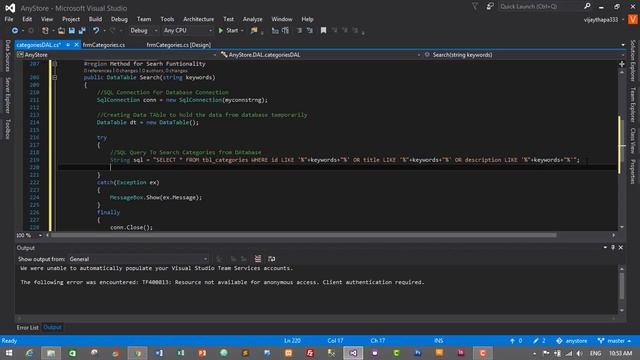
Task: Open the Help menu
Action: pos(307,19)
